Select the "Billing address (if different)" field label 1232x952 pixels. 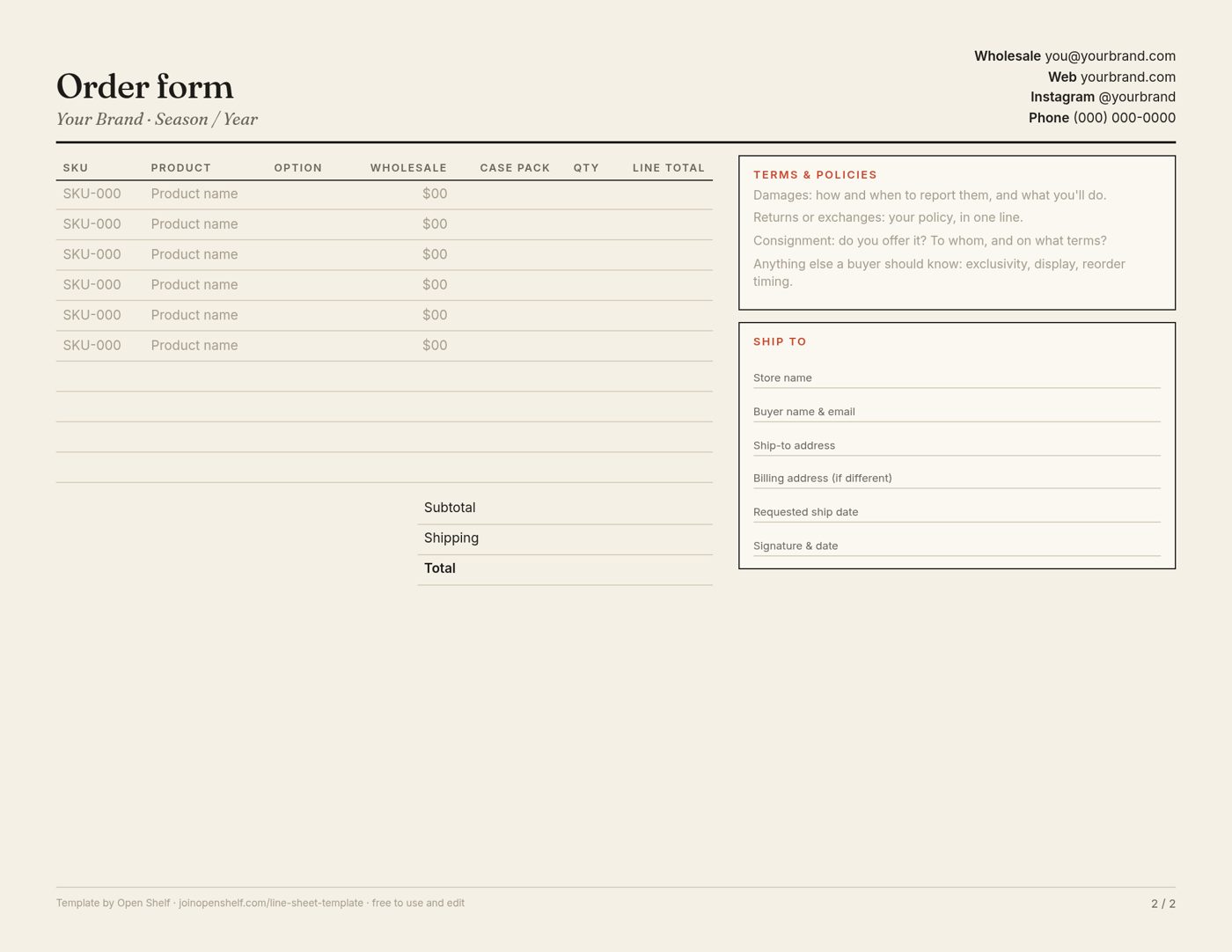click(823, 479)
